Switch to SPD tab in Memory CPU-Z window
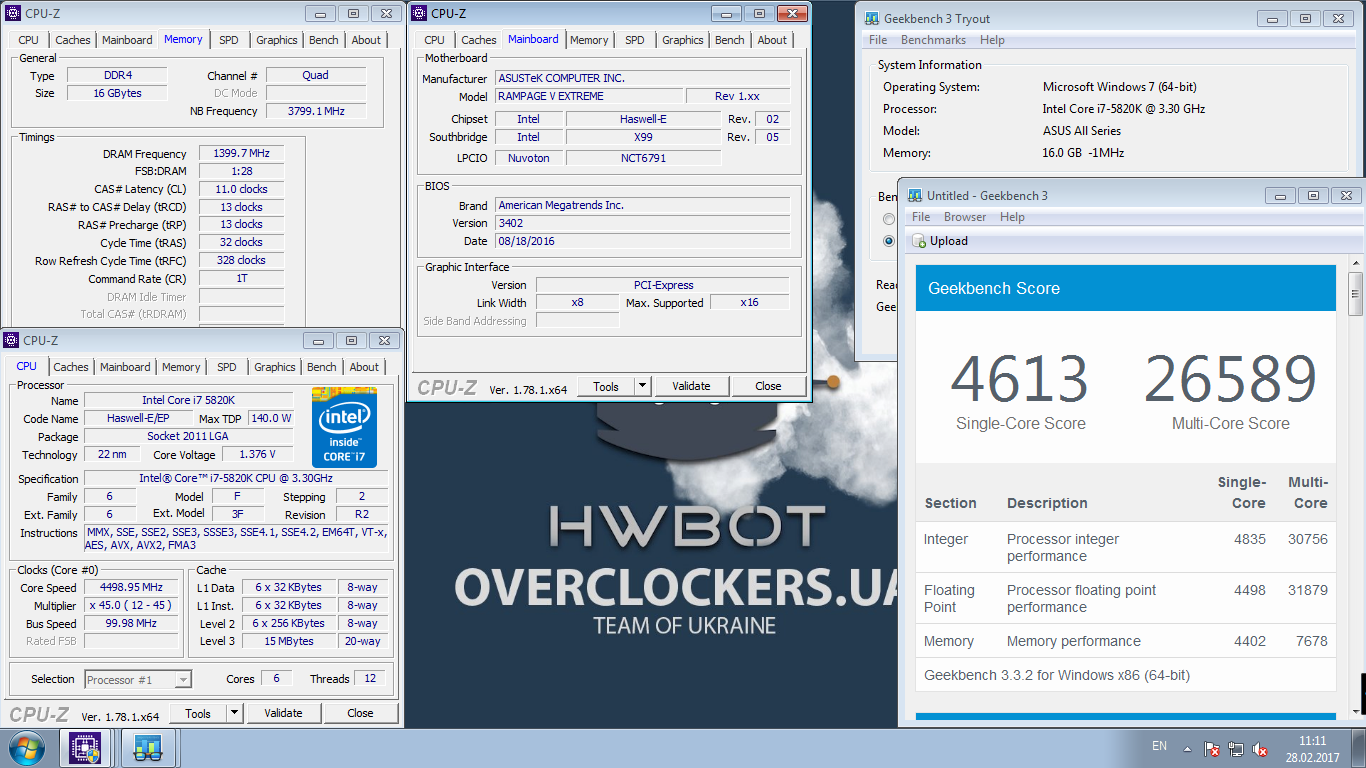 [229, 40]
